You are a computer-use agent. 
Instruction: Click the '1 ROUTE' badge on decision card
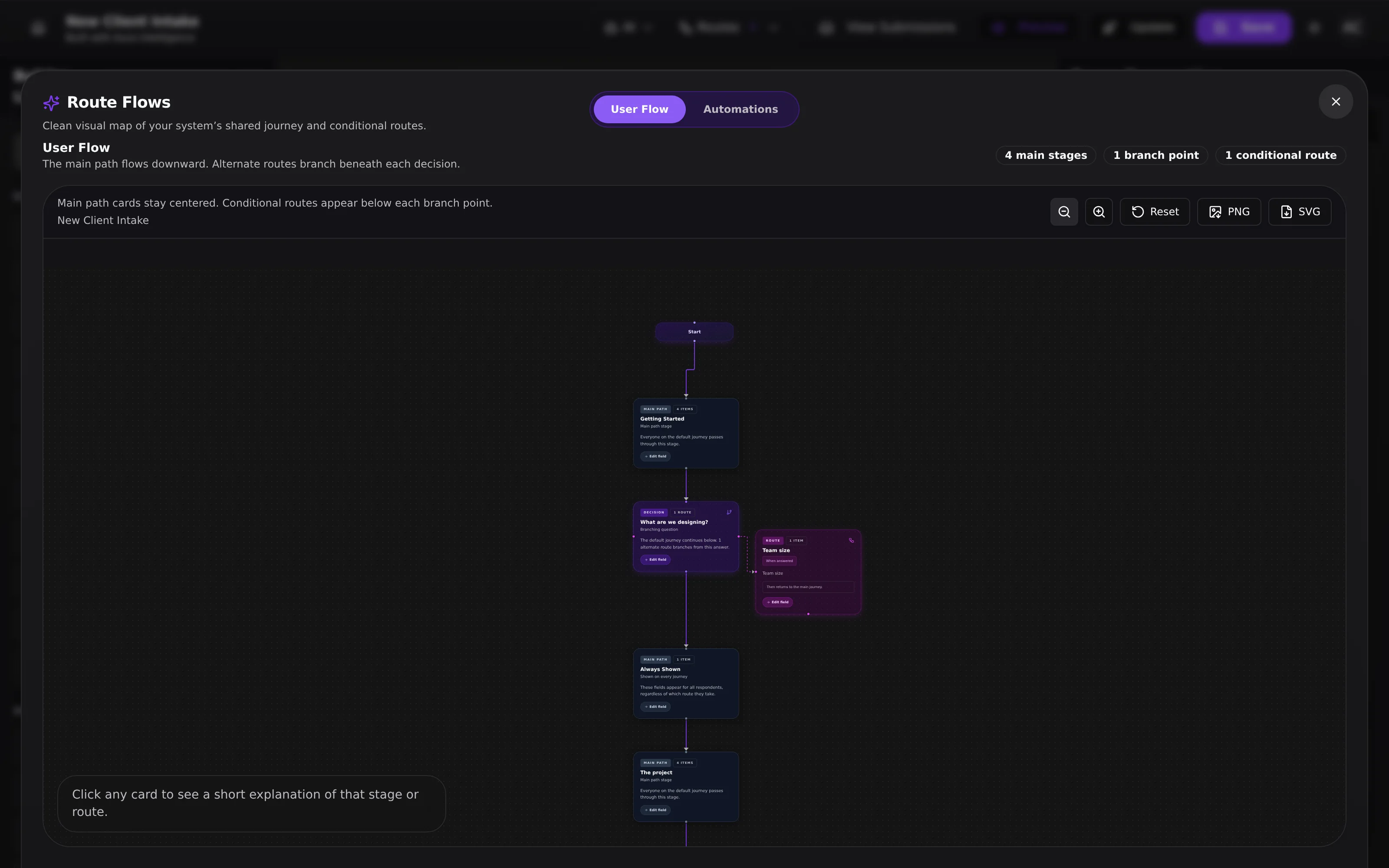(x=682, y=512)
